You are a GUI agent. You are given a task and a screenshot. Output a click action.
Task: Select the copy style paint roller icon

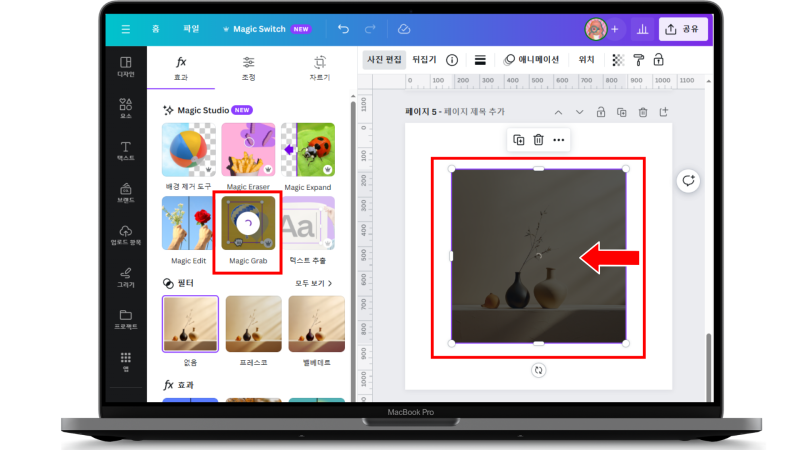(639, 60)
